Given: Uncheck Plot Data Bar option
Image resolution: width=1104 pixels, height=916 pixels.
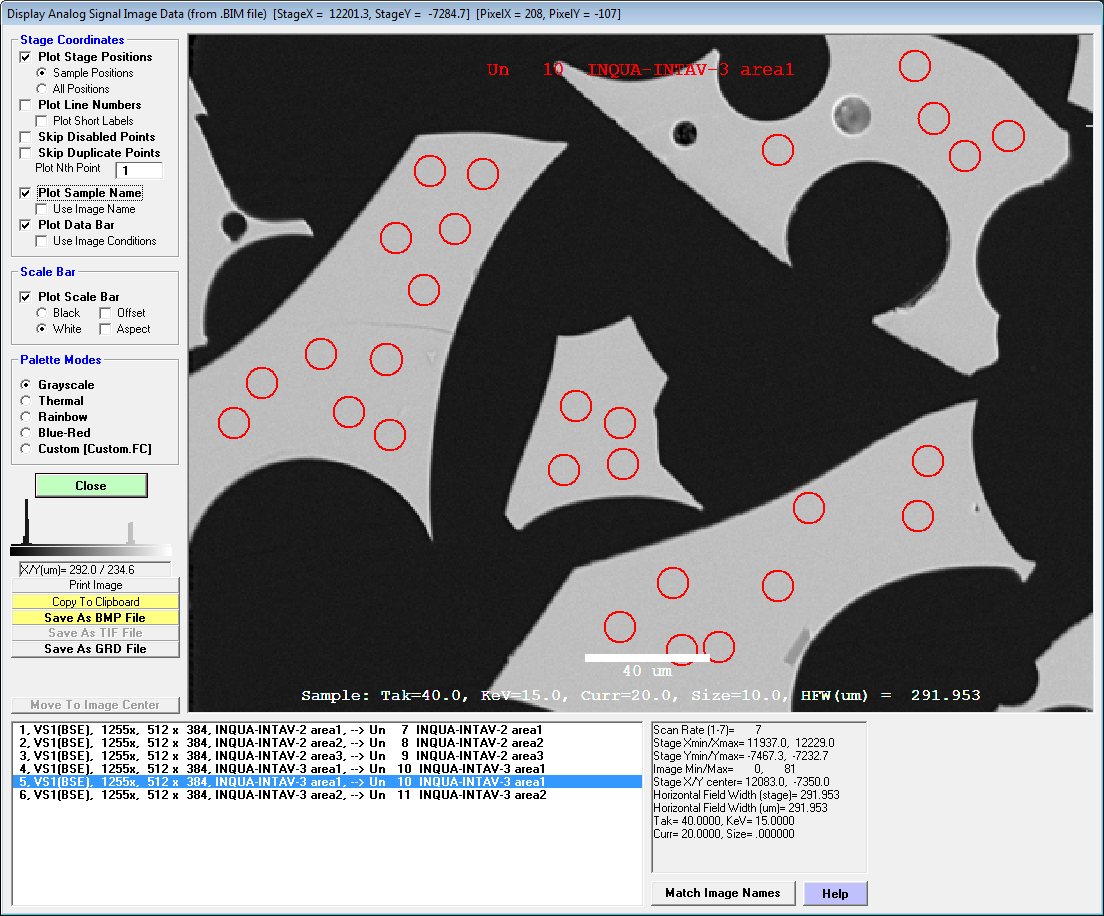Looking at the screenshot, I should pos(26,225).
